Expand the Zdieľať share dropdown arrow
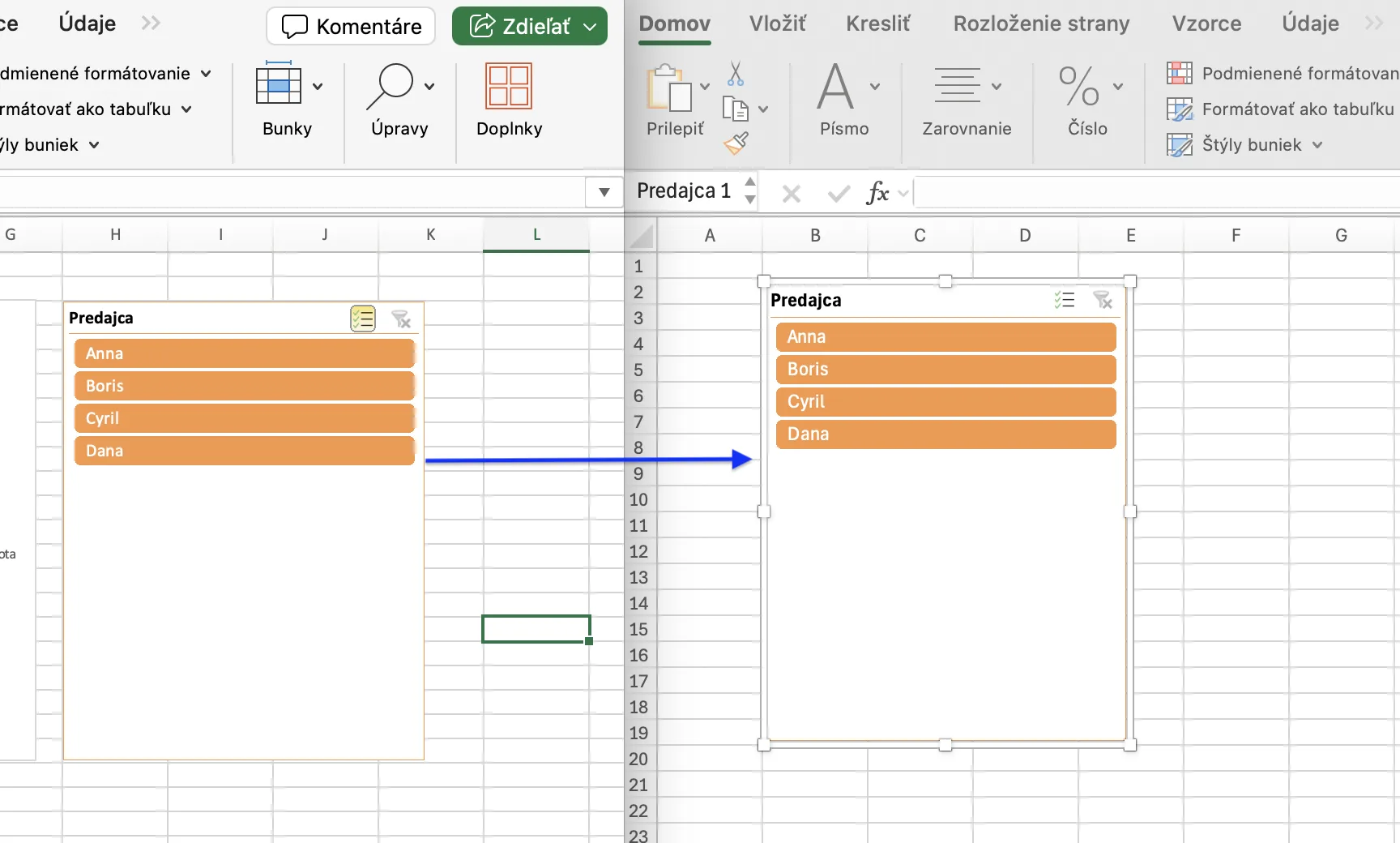This screenshot has height=843, width=1400. coord(591,27)
